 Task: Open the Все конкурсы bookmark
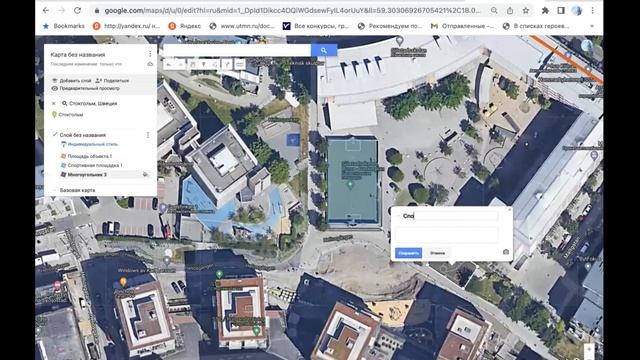click(316, 26)
